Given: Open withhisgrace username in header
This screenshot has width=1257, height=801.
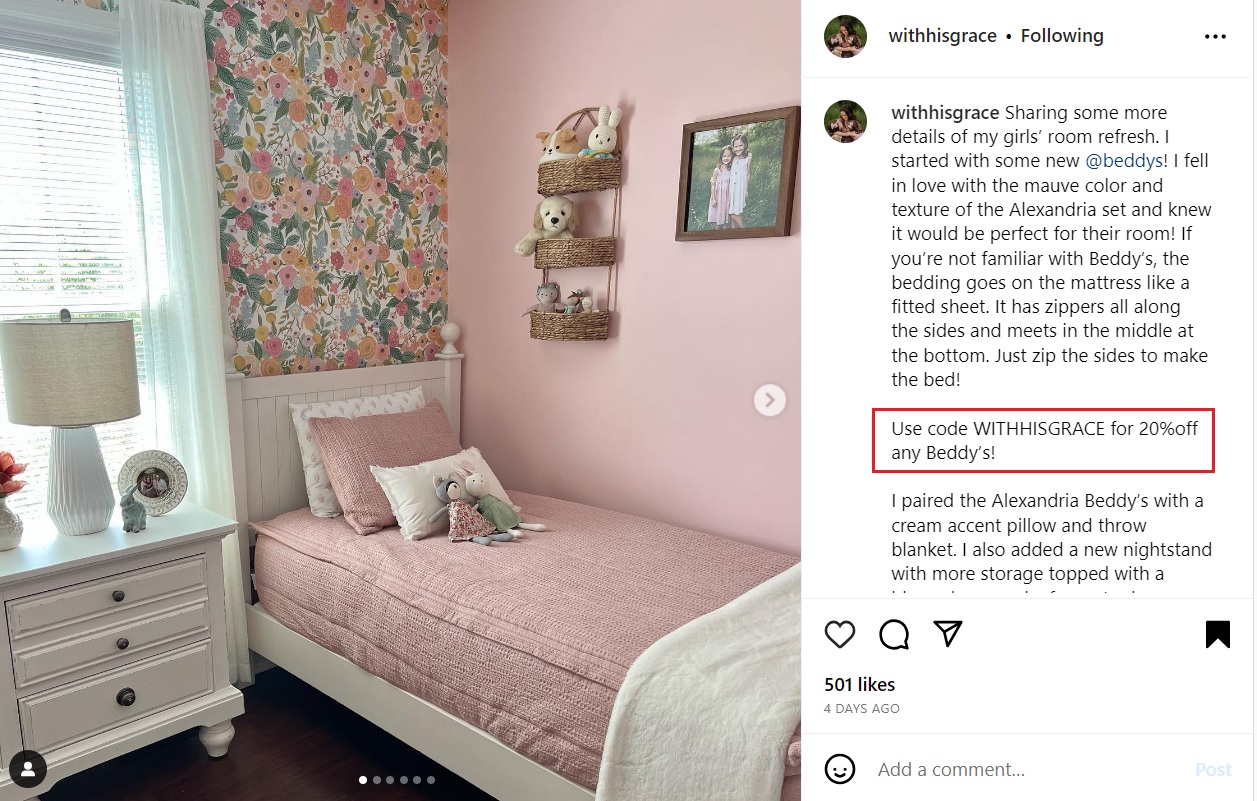Looking at the screenshot, I should point(942,36).
